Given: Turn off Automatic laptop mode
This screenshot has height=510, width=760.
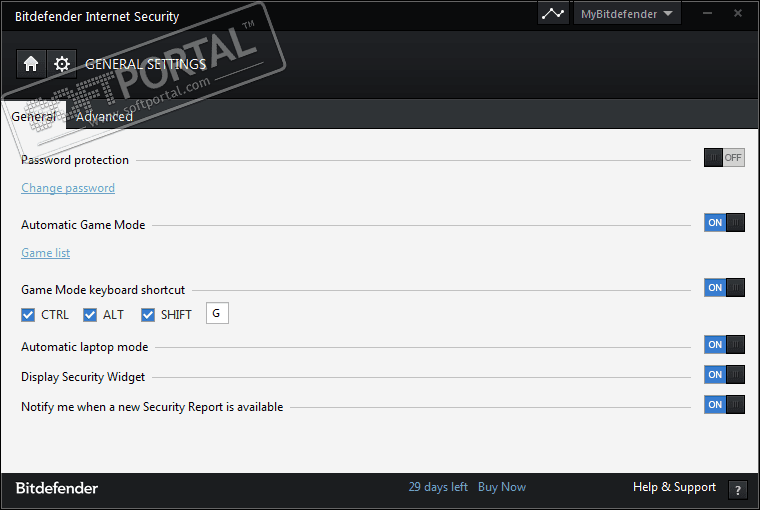Looking at the screenshot, I should tap(724, 345).
